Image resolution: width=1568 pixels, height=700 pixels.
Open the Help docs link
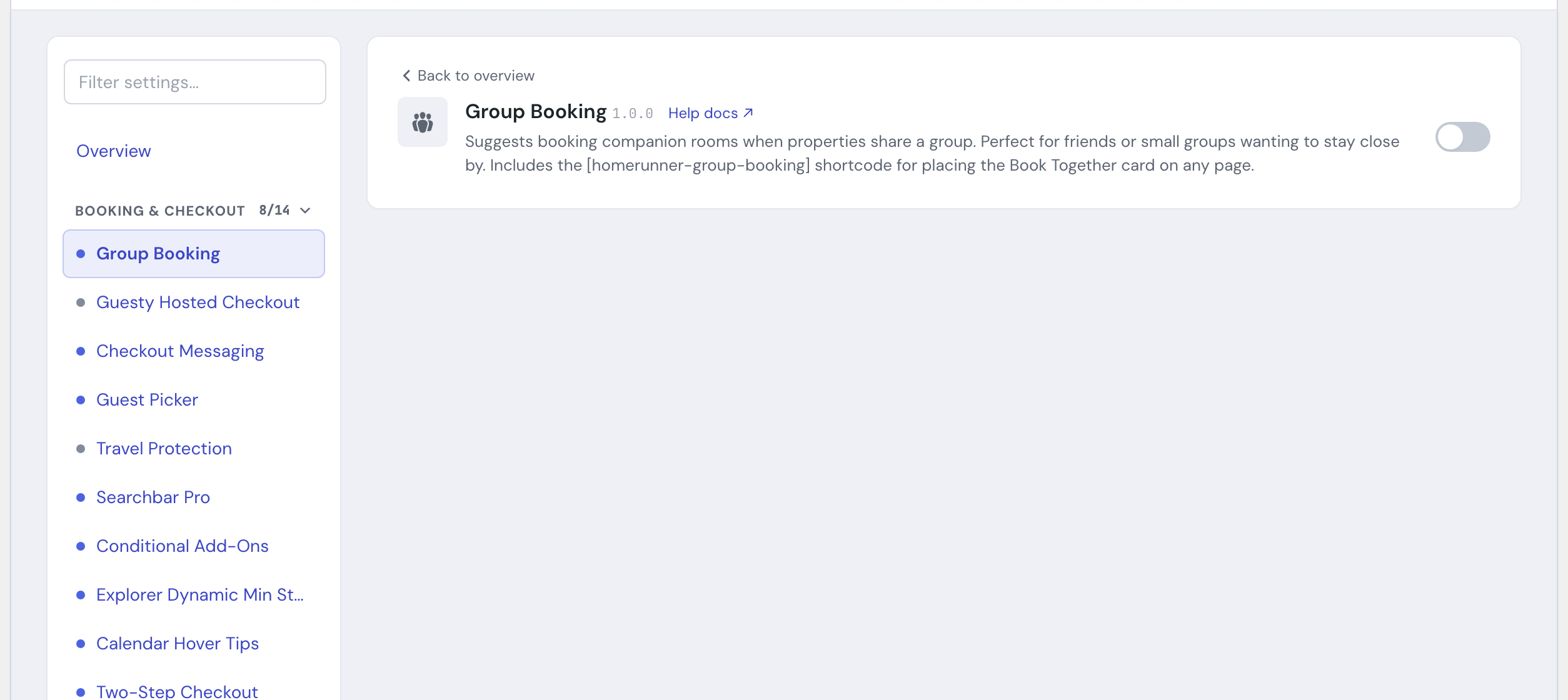(x=711, y=113)
